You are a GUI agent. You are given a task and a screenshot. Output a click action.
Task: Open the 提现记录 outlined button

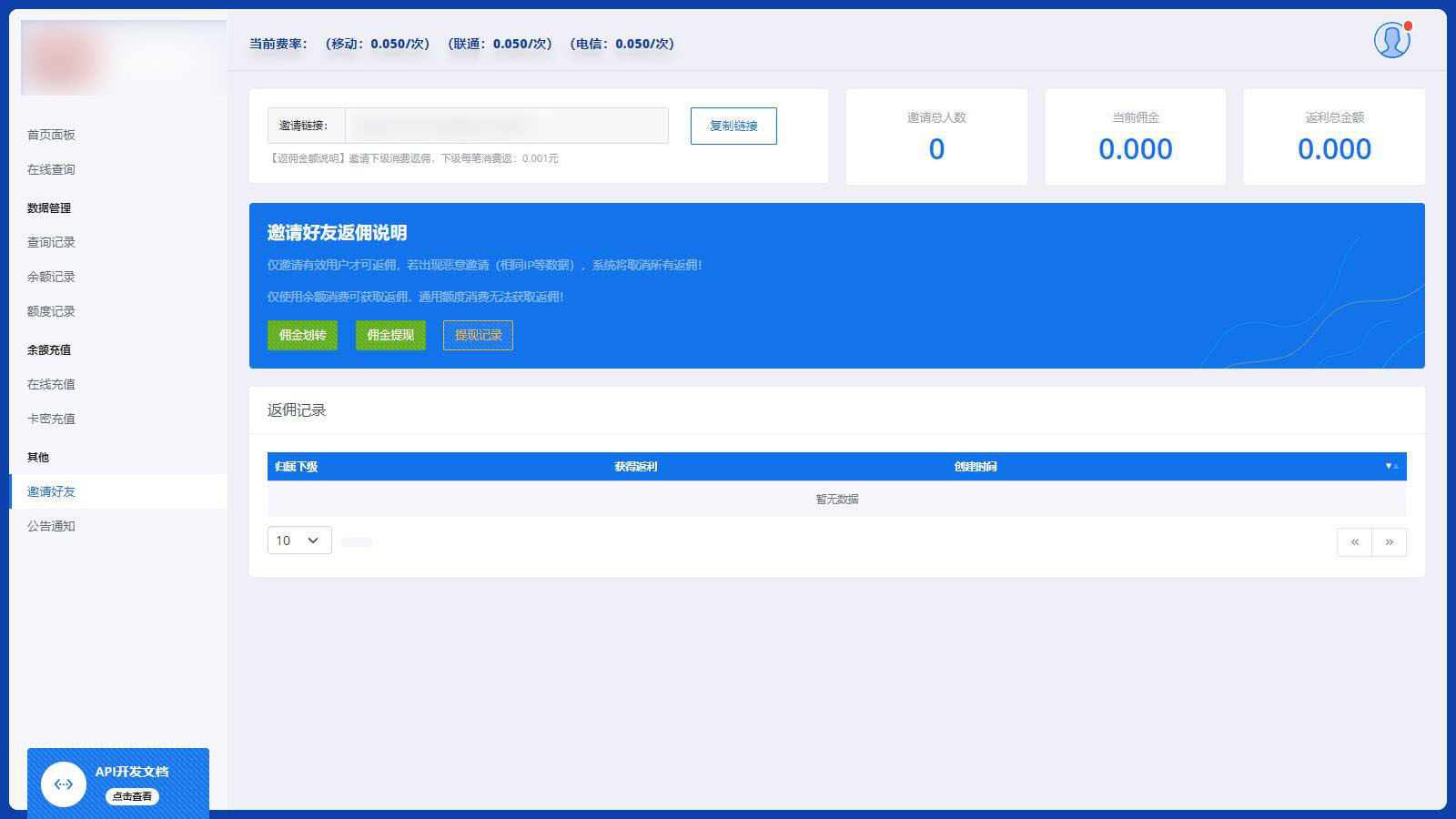tap(478, 335)
